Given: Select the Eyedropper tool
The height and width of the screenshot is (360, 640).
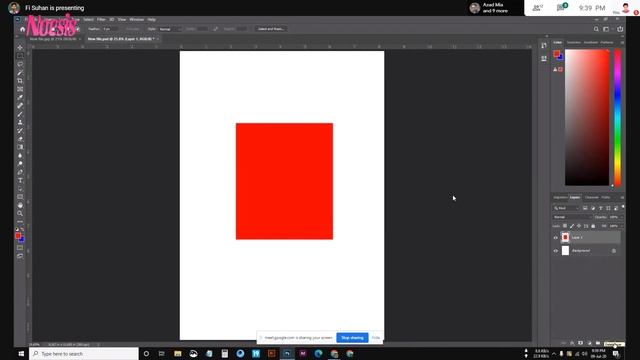Looking at the screenshot, I should (20, 98).
